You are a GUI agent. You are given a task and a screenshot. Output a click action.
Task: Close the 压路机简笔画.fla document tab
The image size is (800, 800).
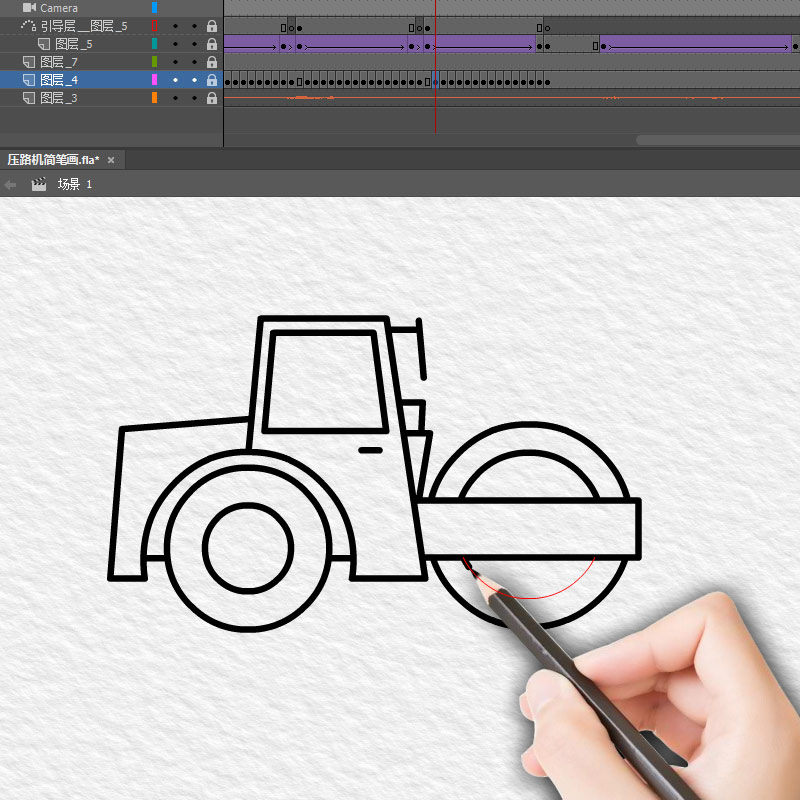click(111, 160)
